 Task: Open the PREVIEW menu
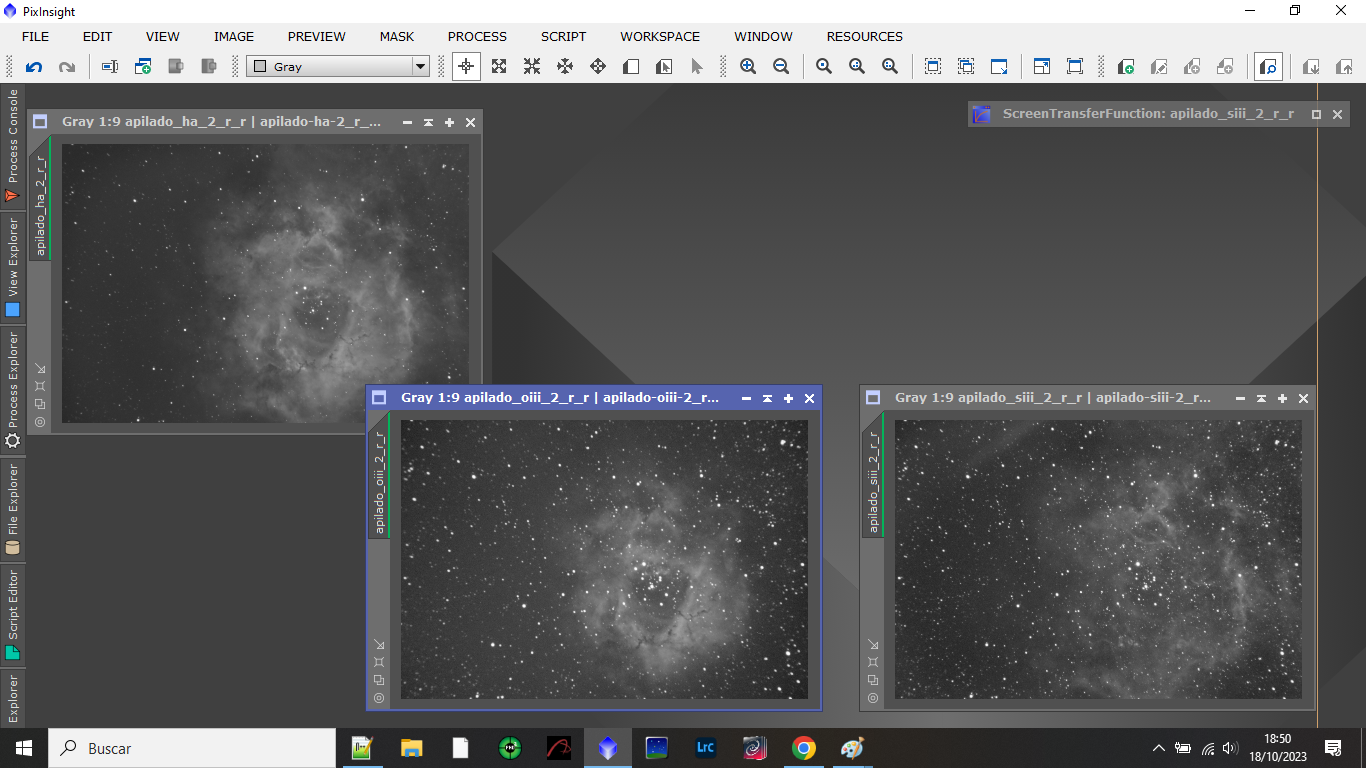click(x=317, y=36)
